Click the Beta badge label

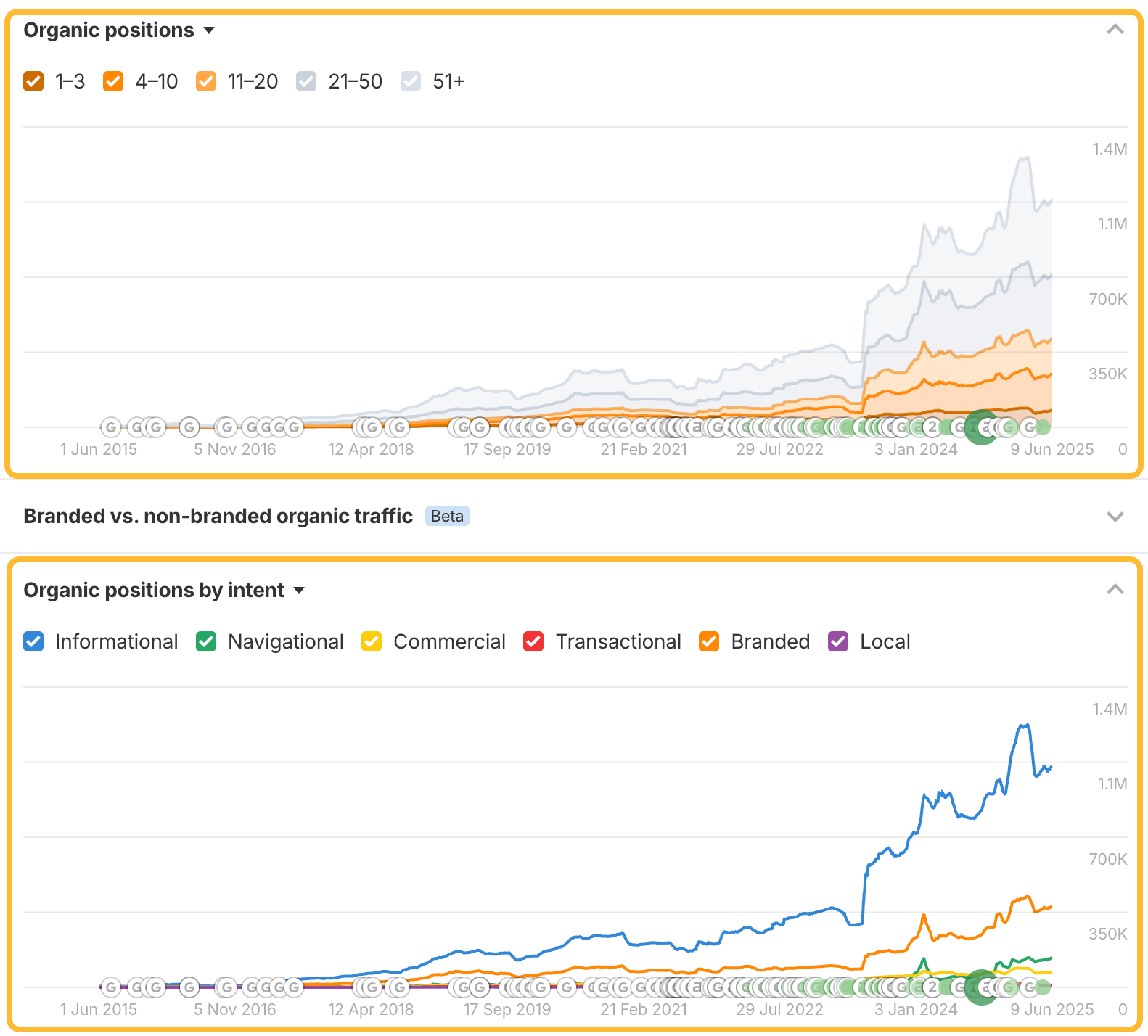[x=447, y=516]
